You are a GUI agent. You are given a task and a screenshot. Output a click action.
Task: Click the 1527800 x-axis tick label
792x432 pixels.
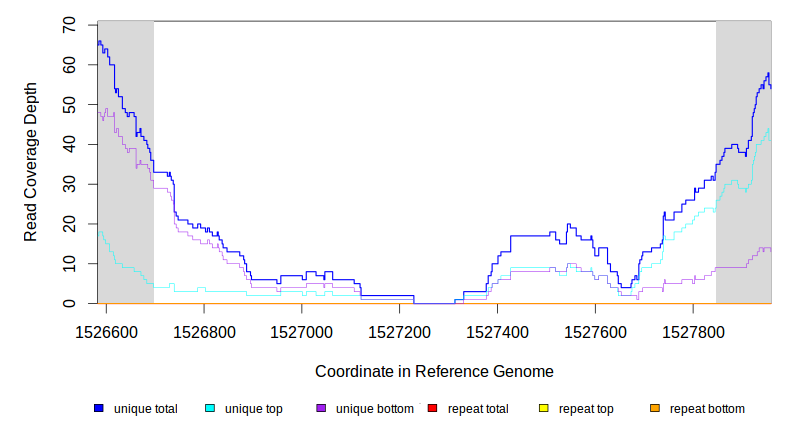point(693,330)
